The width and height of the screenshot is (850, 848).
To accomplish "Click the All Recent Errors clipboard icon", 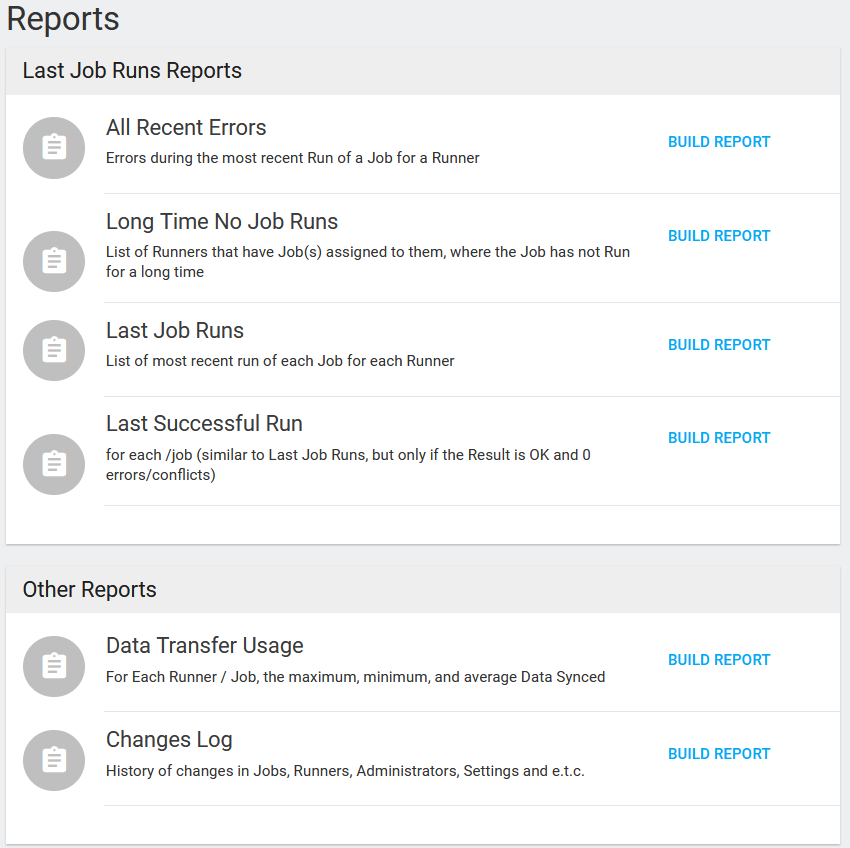I will [53, 147].
